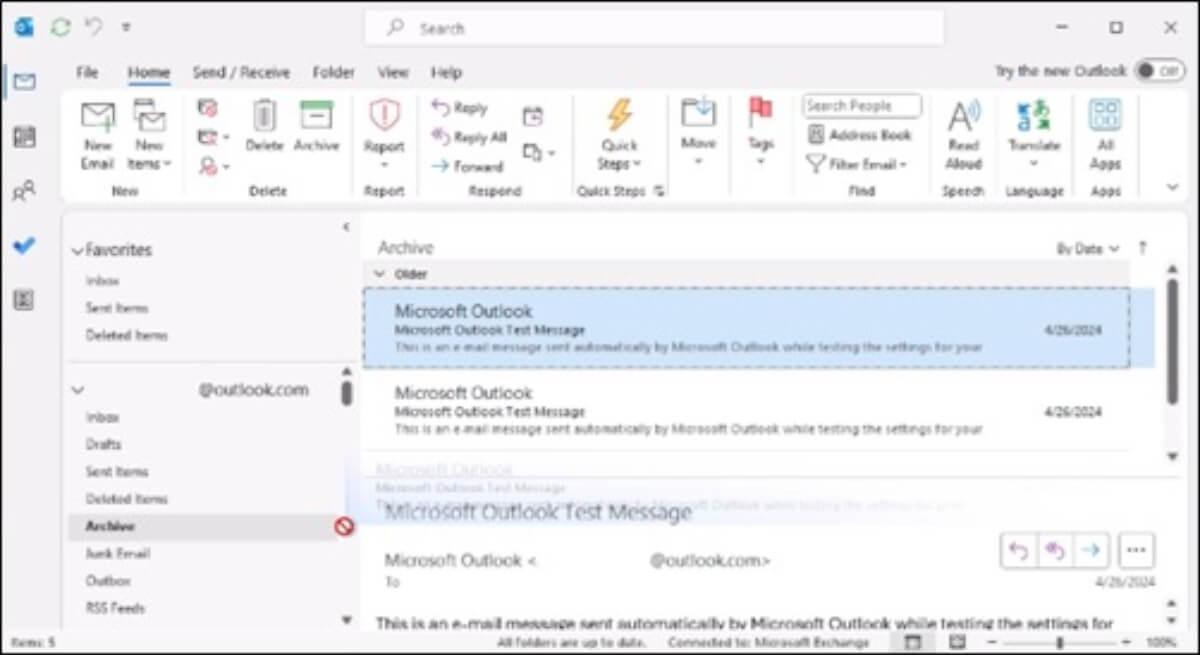
Task: Open All Apps
Action: click(x=1105, y=135)
